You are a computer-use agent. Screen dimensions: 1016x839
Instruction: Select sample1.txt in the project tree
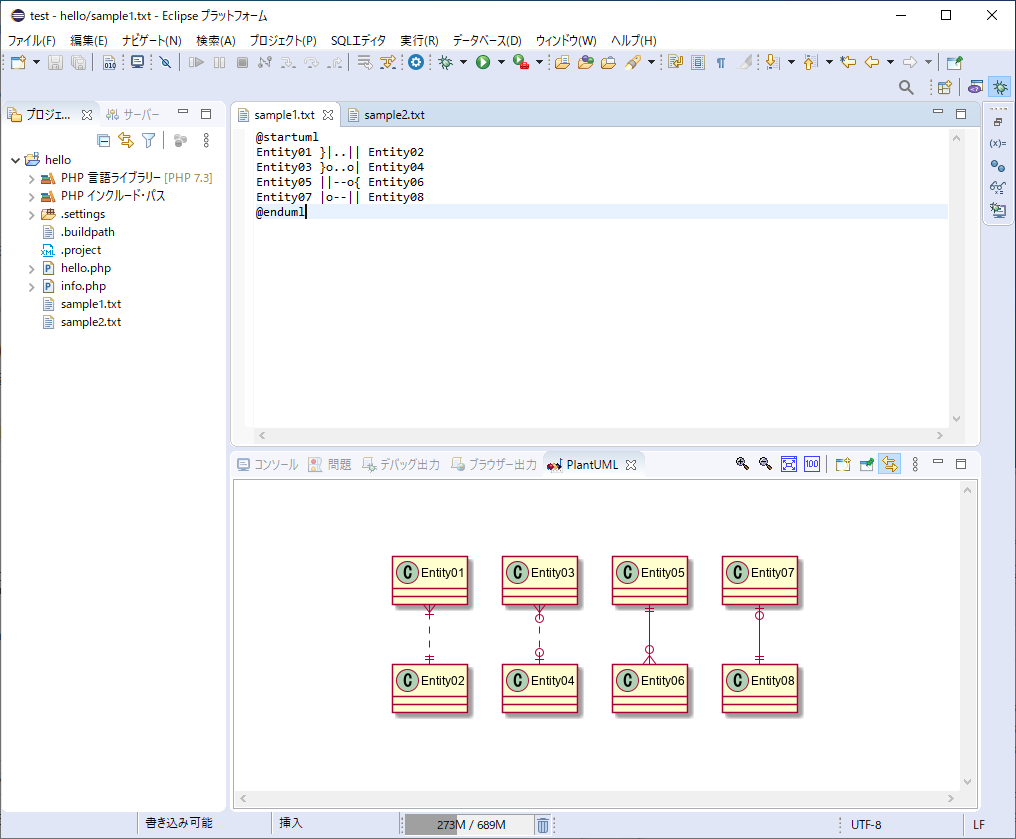coord(90,304)
